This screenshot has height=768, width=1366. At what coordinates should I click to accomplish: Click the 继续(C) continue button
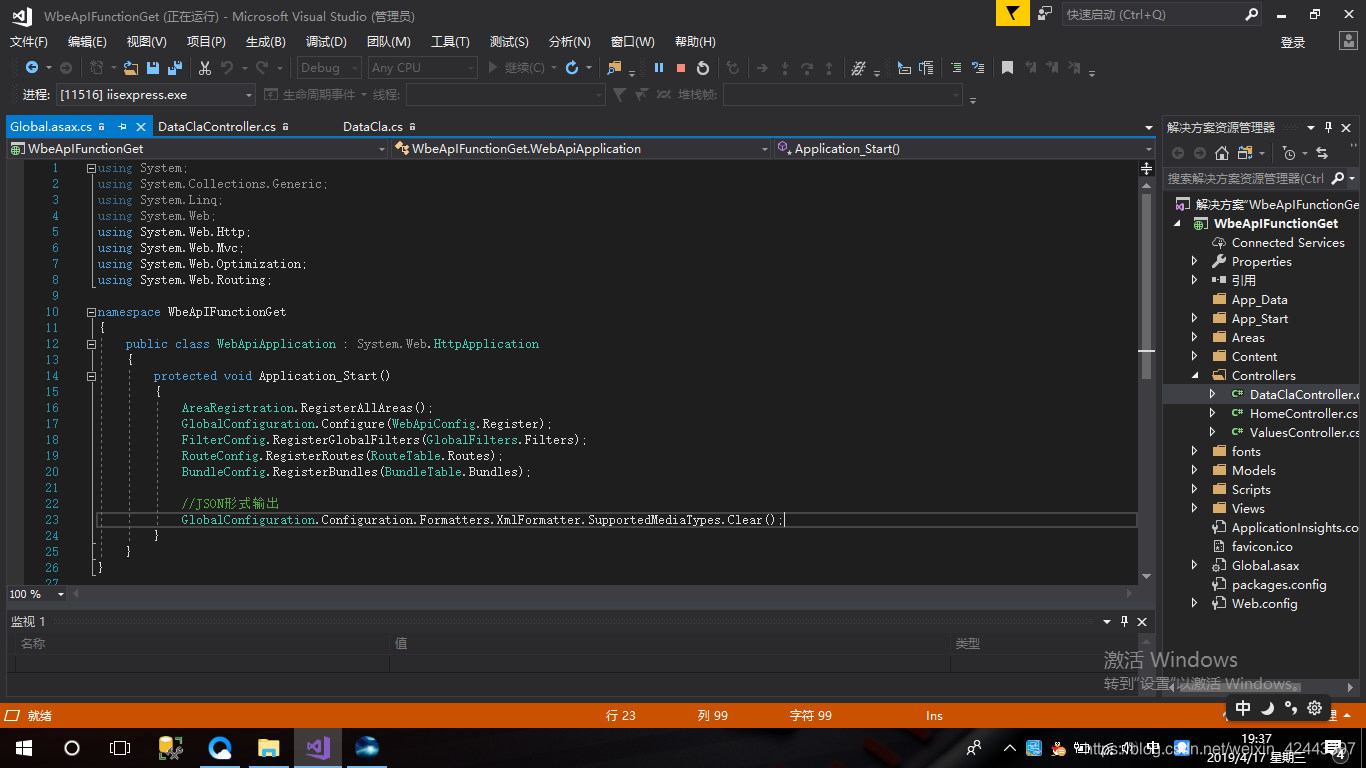click(516, 68)
